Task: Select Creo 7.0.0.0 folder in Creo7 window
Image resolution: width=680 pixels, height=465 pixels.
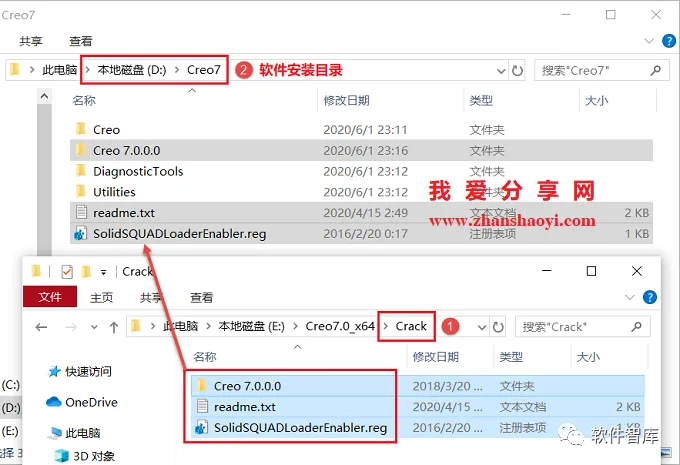Action: pyautogui.click(x=361, y=151)
